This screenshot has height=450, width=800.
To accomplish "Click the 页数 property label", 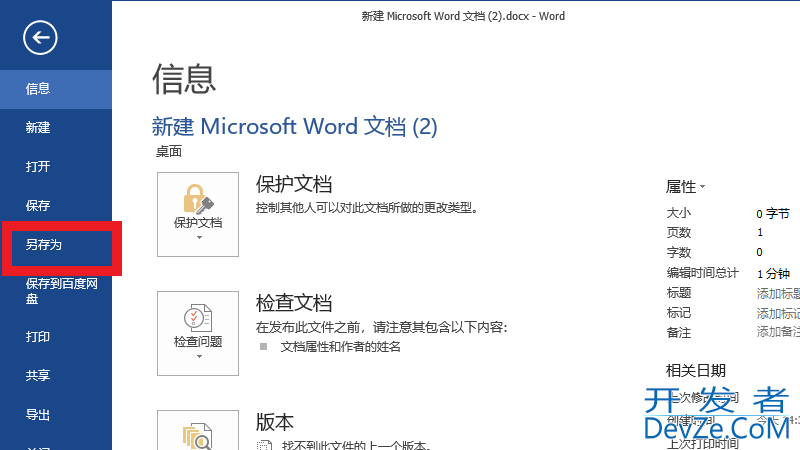I will 679,233.
